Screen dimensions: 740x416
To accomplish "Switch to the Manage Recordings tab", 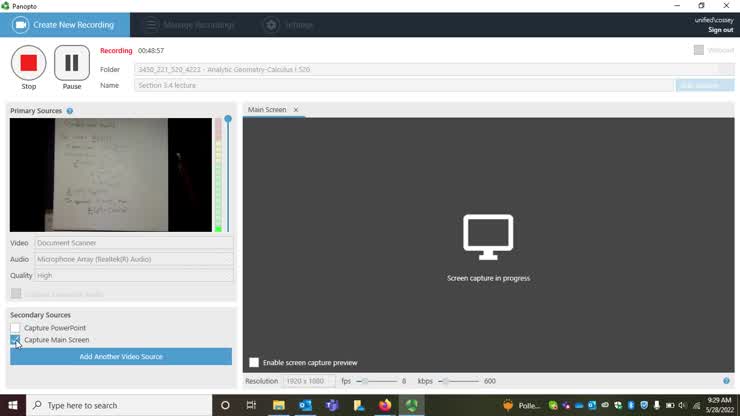I will tap(191, 25).
